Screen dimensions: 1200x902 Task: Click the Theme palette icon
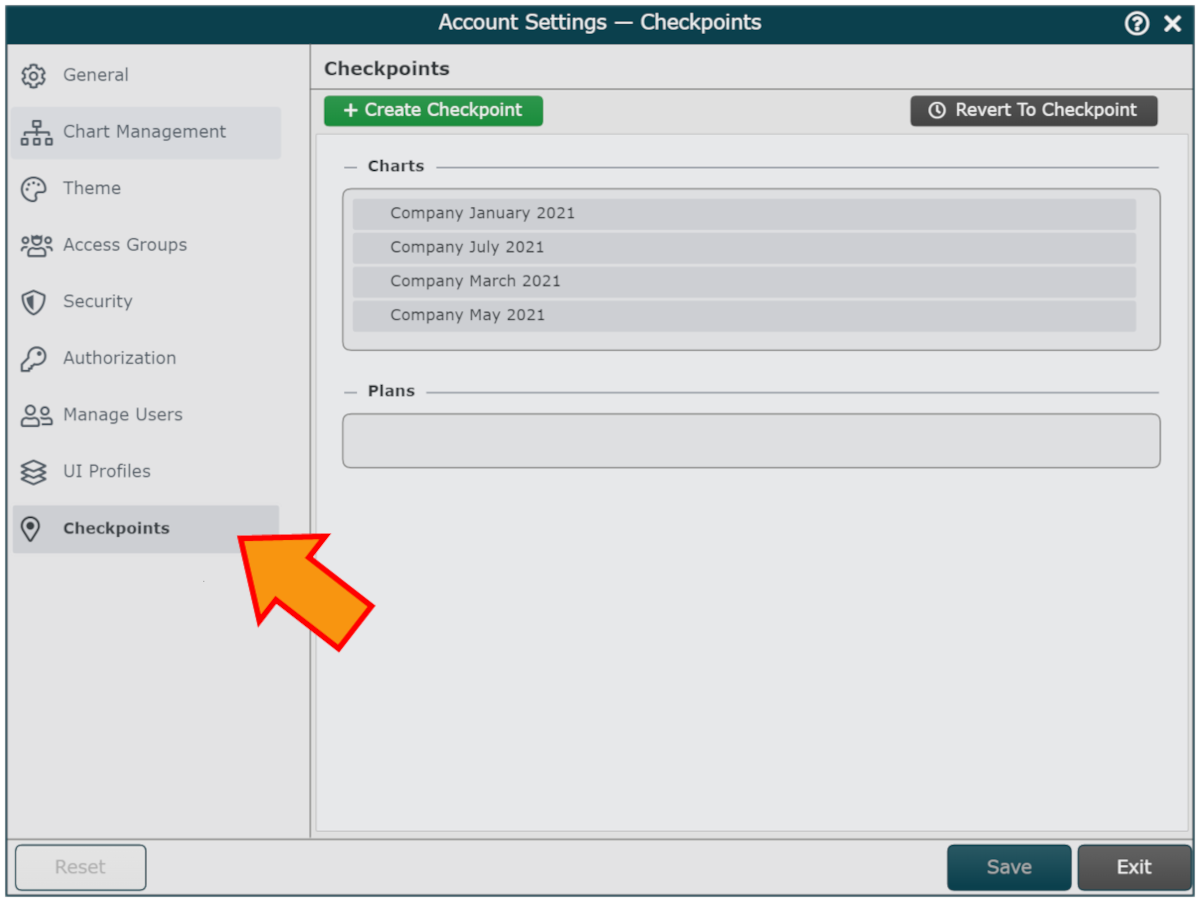pos(35,189)
